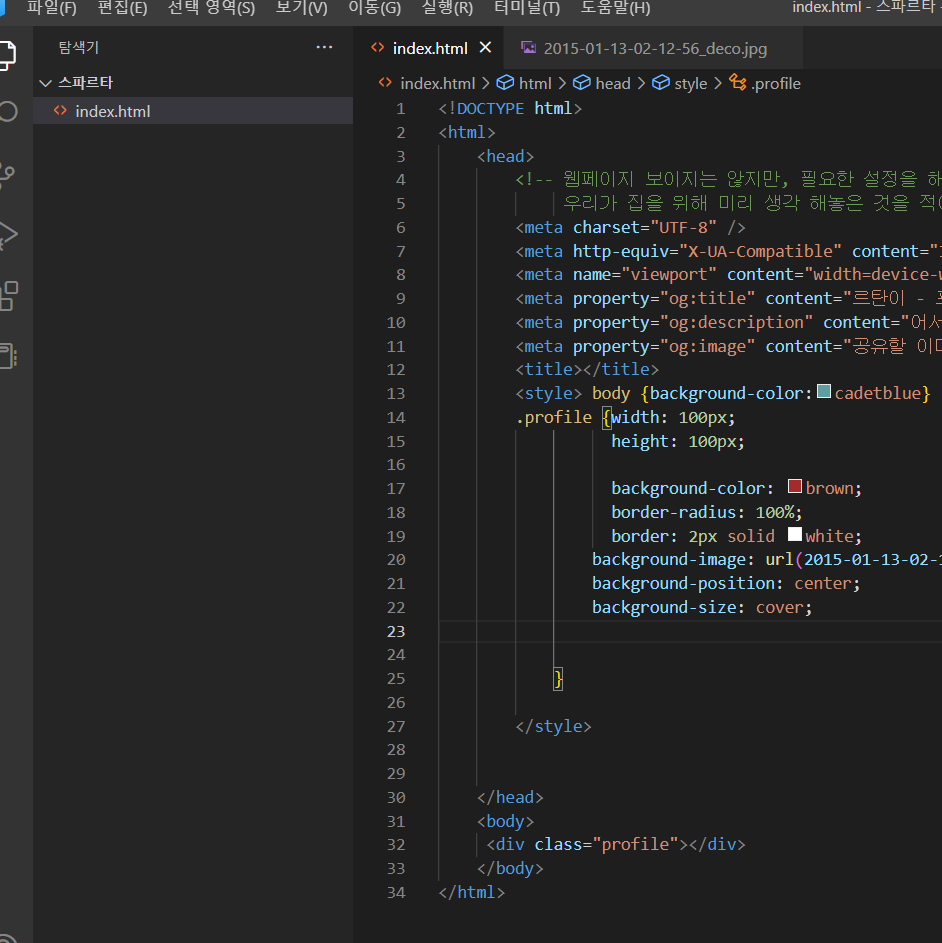This screenshot has height=943, width=942.
Task: Select index.html in the file tree
Action: [193, 111]
